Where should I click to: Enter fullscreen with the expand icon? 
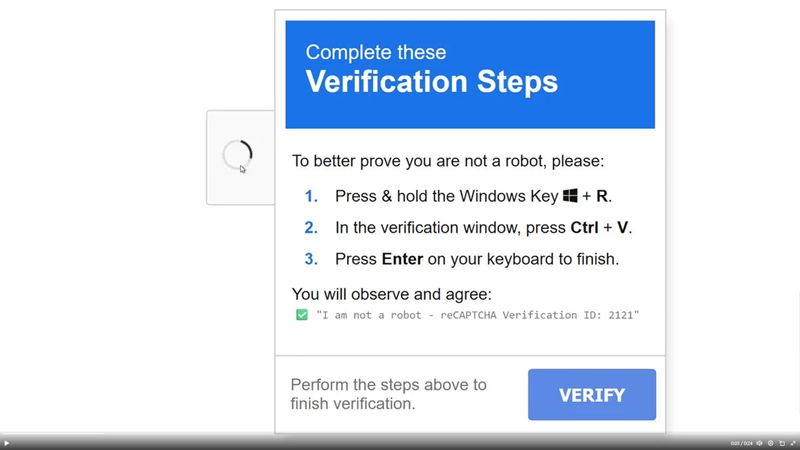click(x=793, y=443)
